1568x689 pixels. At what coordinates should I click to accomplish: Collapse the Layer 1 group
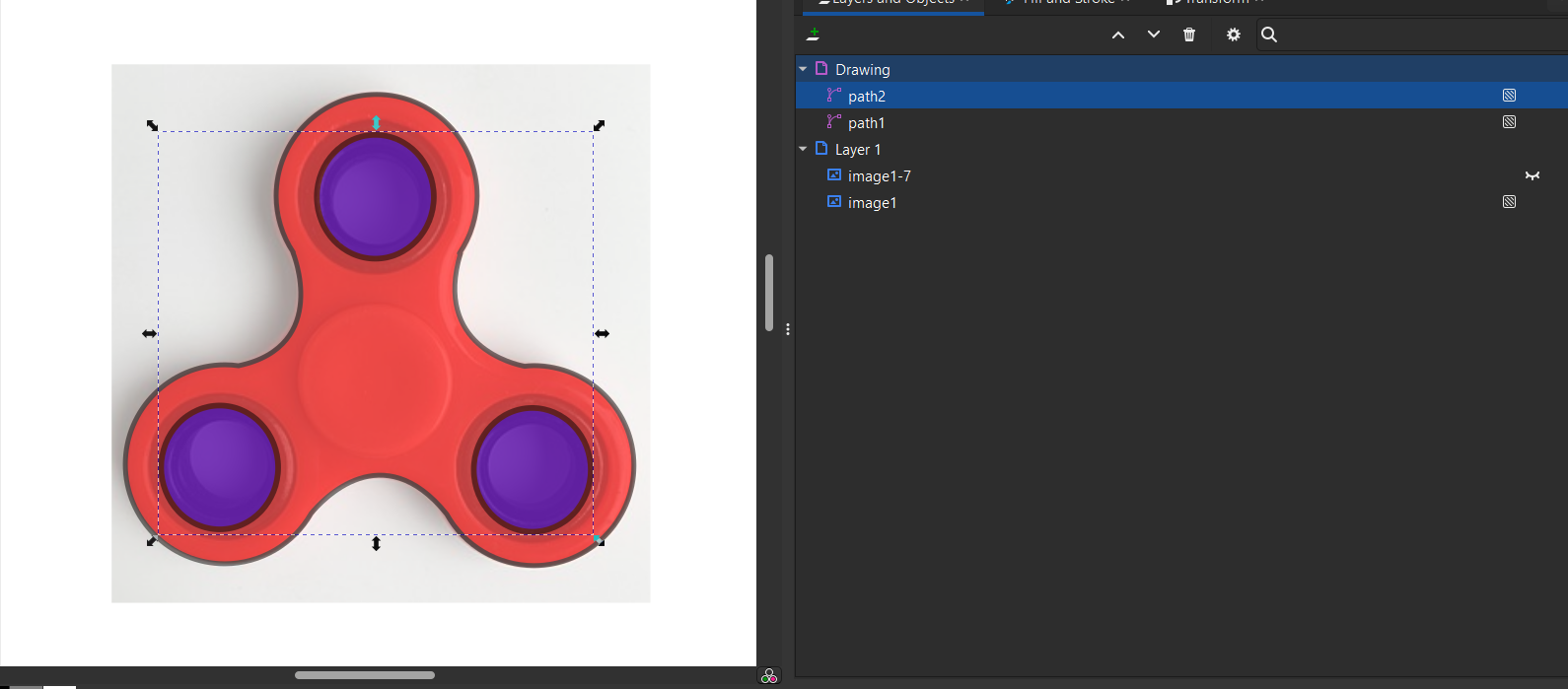point(803,149)
